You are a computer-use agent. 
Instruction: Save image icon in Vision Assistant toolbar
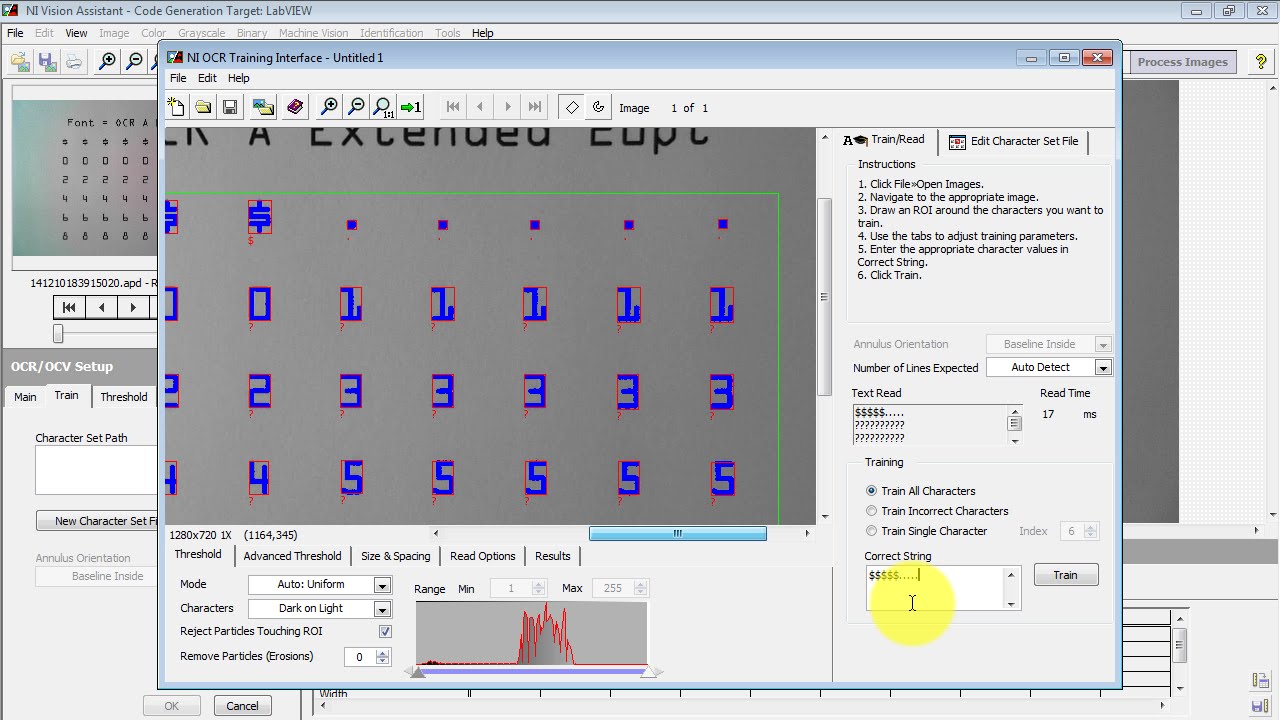tap(47, 62)
